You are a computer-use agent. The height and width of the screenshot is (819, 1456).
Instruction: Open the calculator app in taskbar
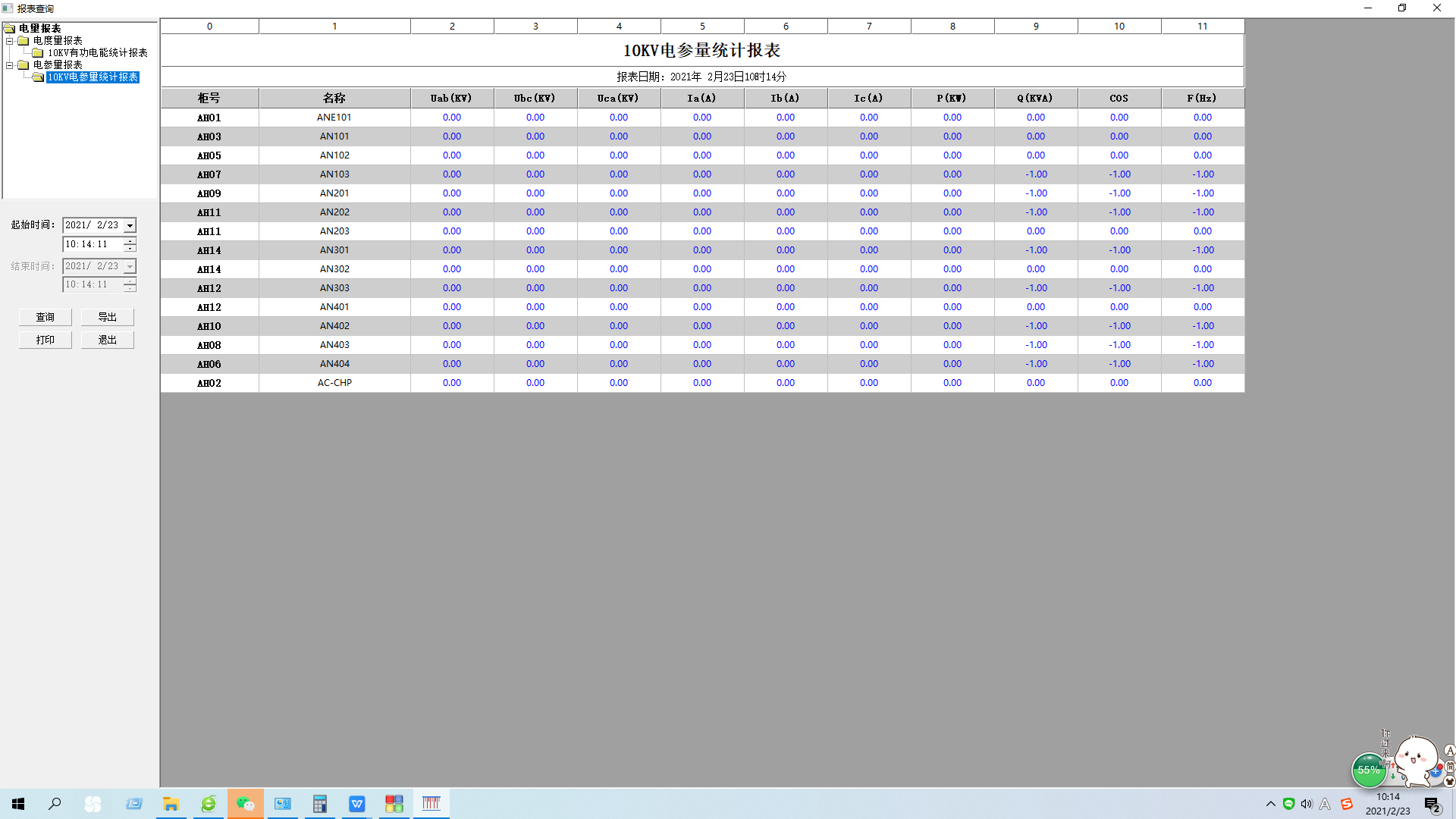click(320, 804)
